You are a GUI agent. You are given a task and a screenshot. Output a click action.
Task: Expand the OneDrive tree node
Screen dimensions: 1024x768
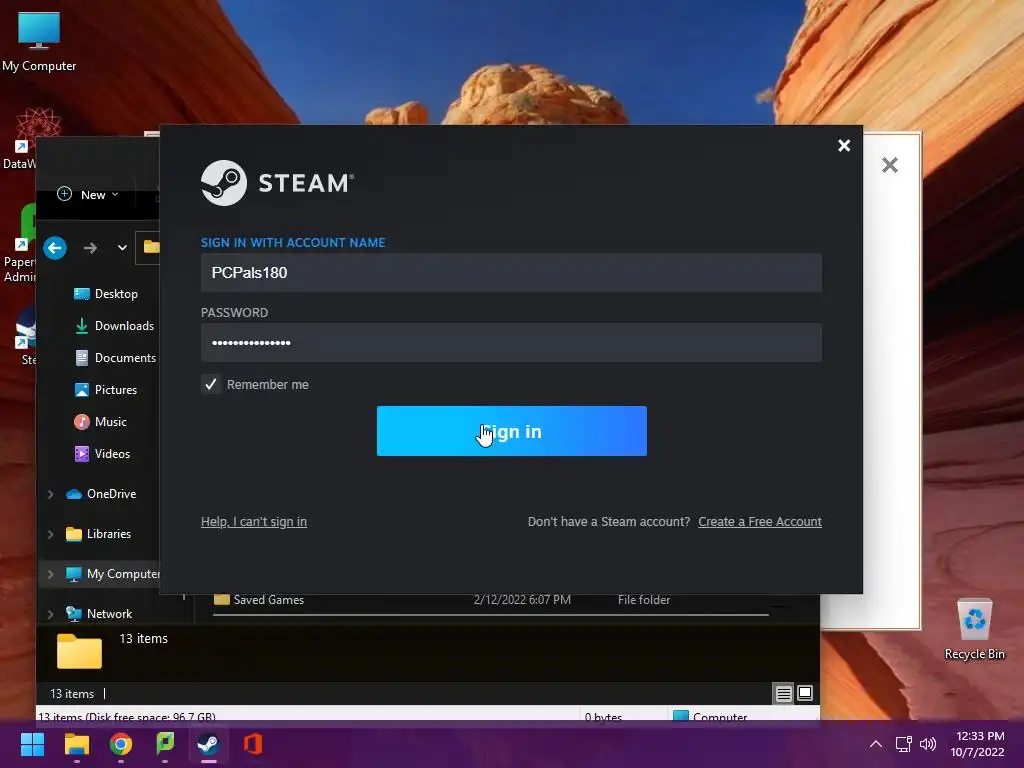pyautogui.click(x=50, y=494)
